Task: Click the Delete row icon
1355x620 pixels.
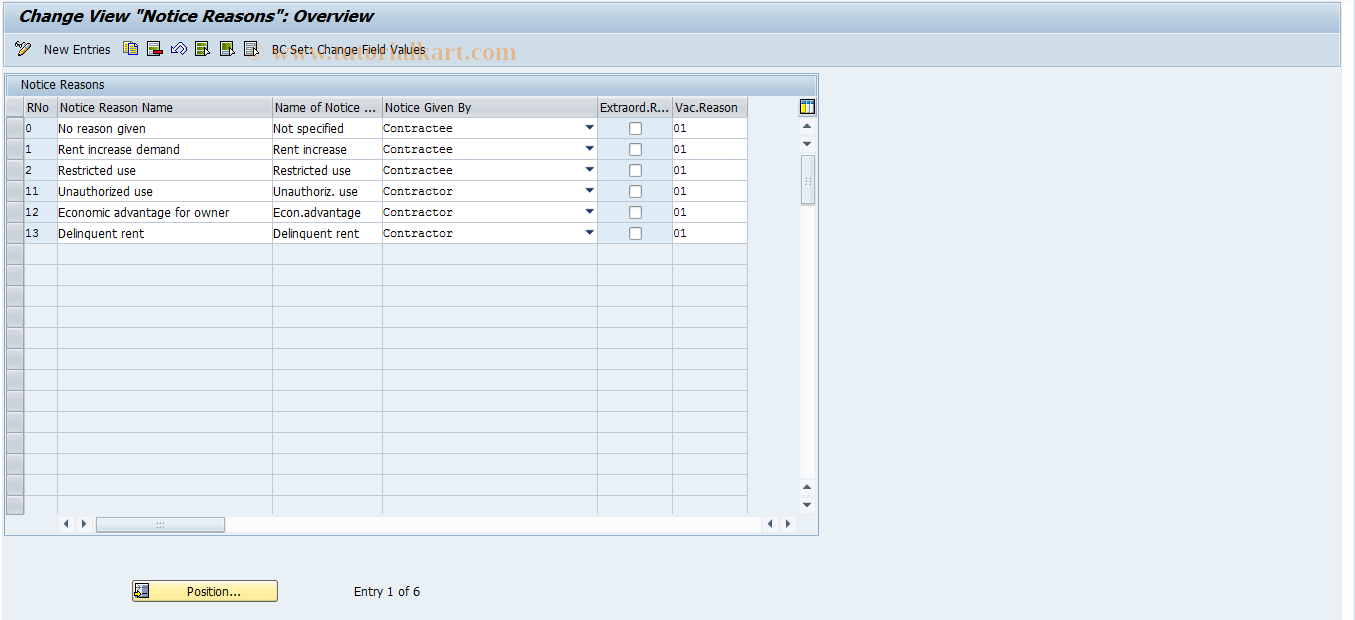Action: [x=155, y=48]
